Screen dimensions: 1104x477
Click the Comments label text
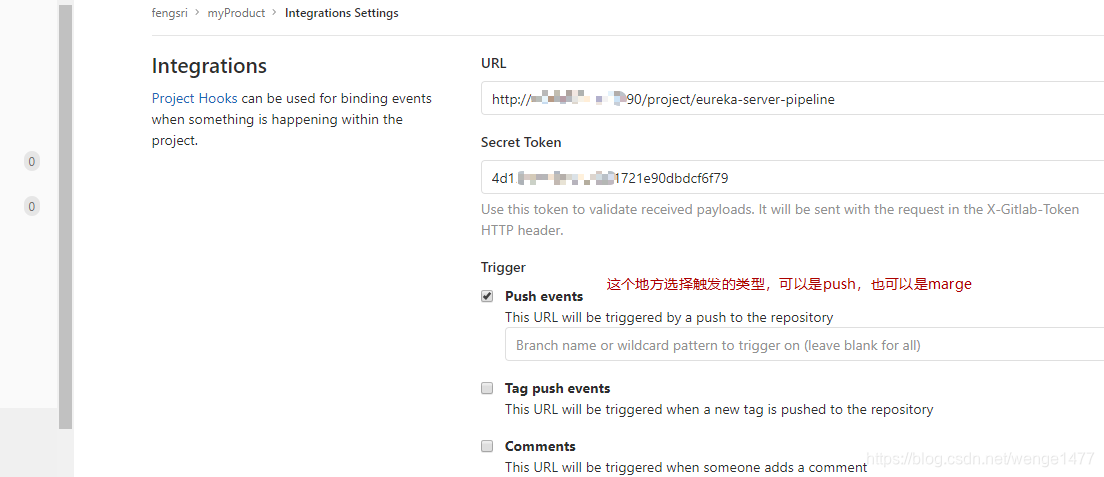pos(540,446)
